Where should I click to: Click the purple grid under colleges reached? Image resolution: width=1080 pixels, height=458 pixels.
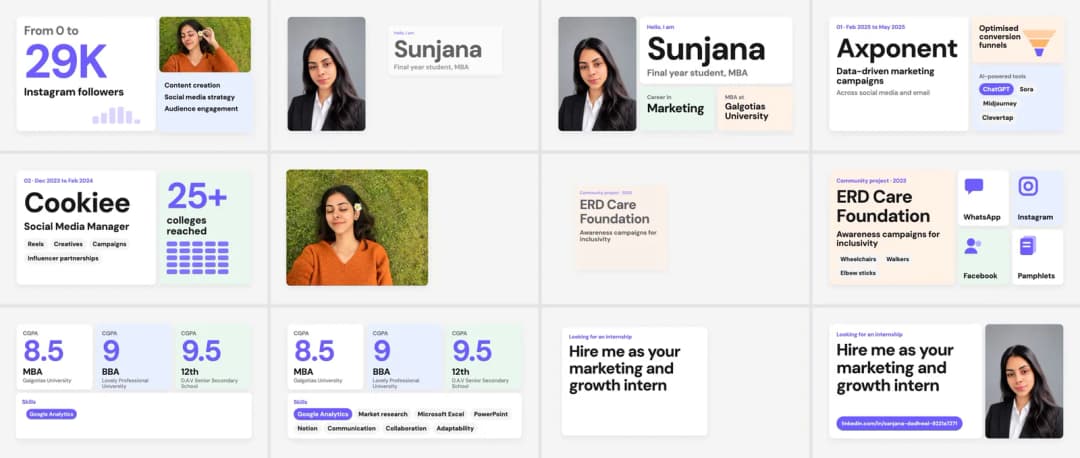198,258
